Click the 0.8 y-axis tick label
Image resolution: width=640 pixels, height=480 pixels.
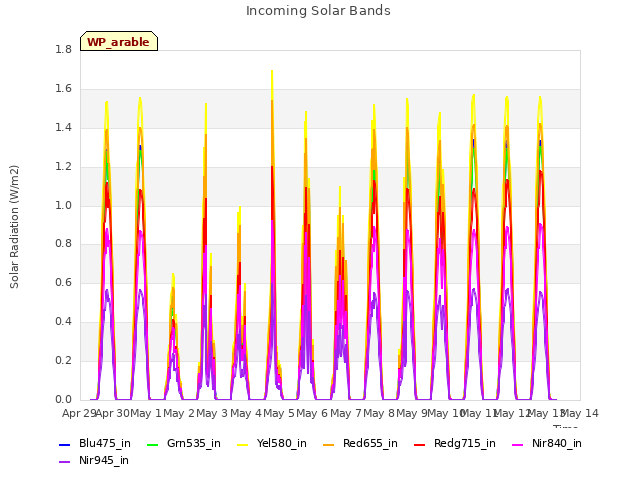tap(63, 244)
